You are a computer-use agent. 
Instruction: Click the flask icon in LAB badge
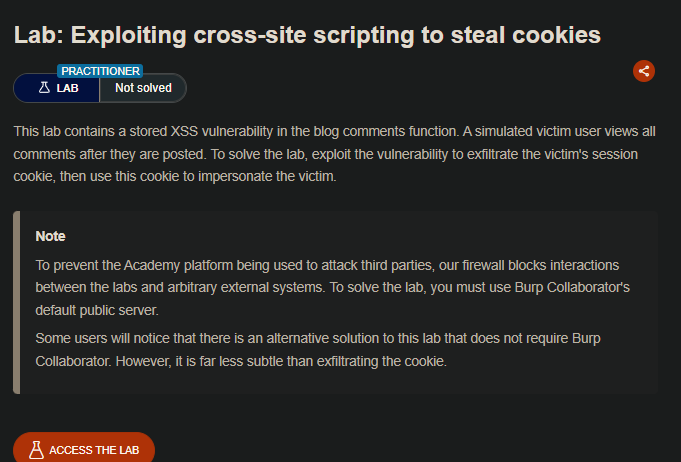point(44,88)
